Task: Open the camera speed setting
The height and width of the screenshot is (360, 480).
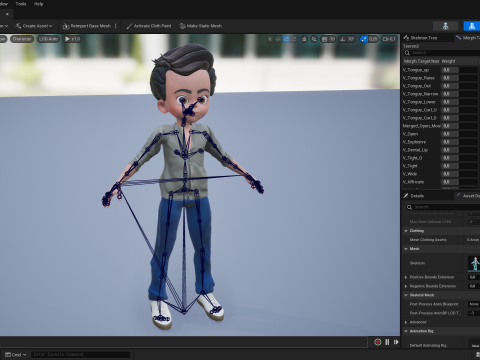Action: pyautogui.click(x=389, y=39)
